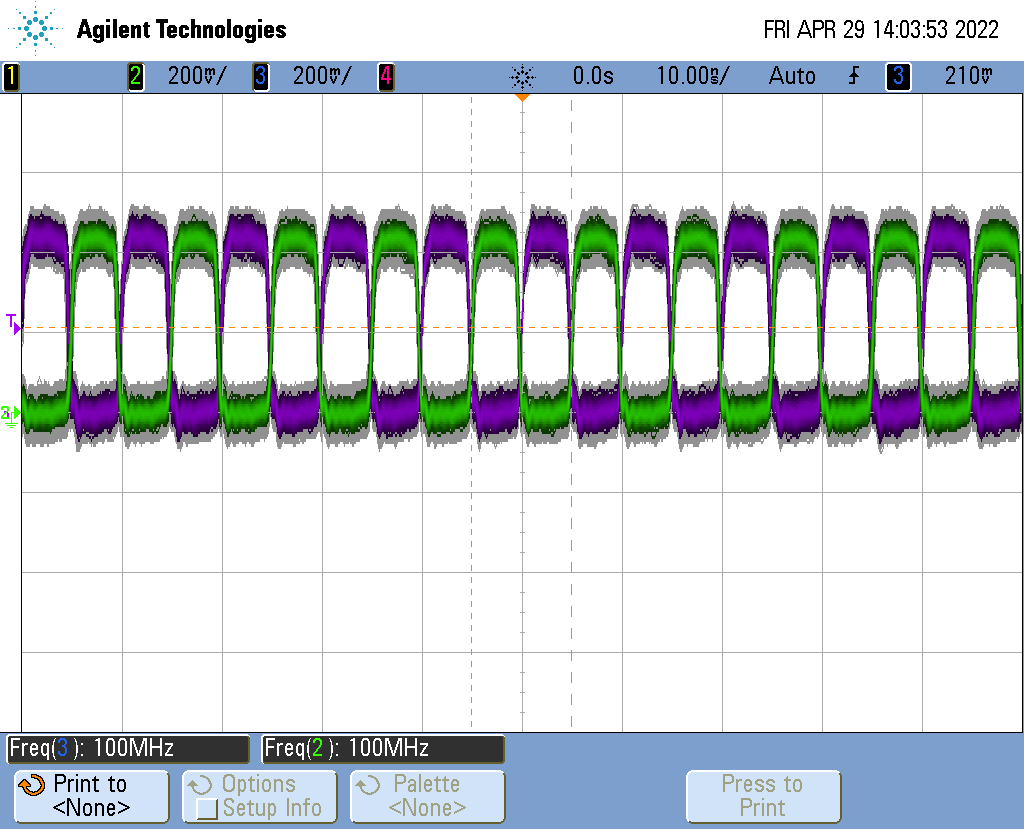Open the Print to None selector
The image size is (1024, 829).
point(90,796)
